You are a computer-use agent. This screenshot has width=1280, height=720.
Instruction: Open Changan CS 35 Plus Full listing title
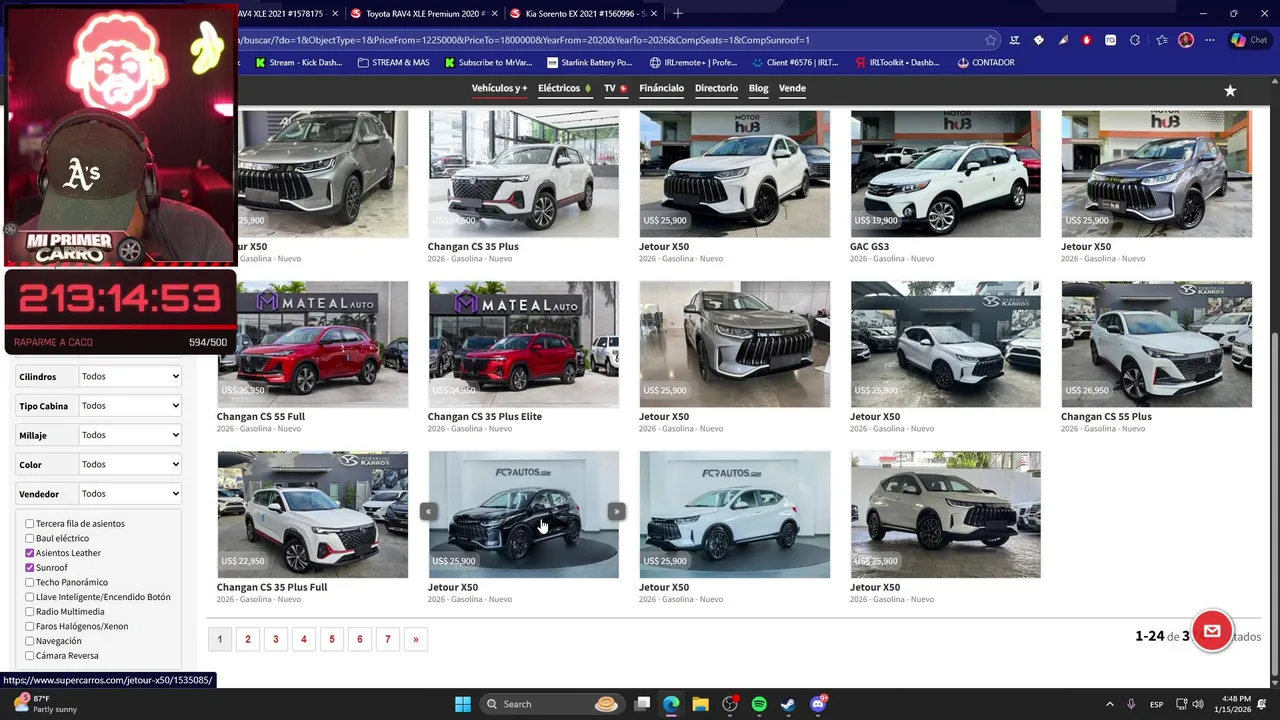pos(272,587)
